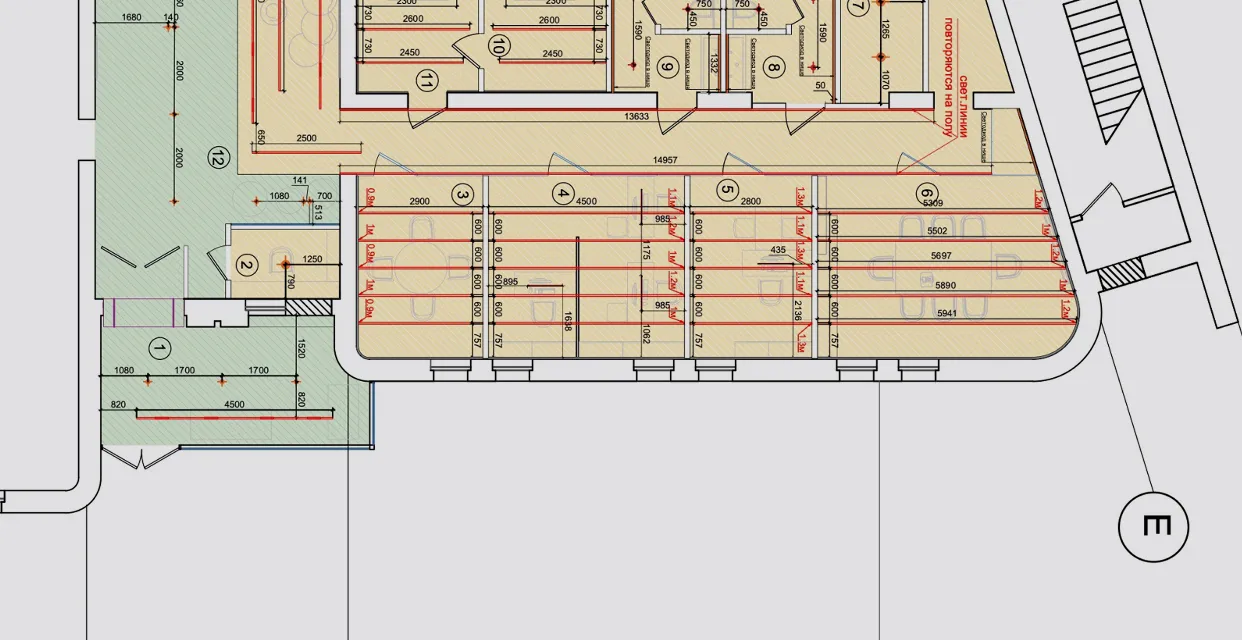Viewport: 1242px width, 640px height.
Task: Select the 5502 light line dimension
Action: (x=937, y=231)
